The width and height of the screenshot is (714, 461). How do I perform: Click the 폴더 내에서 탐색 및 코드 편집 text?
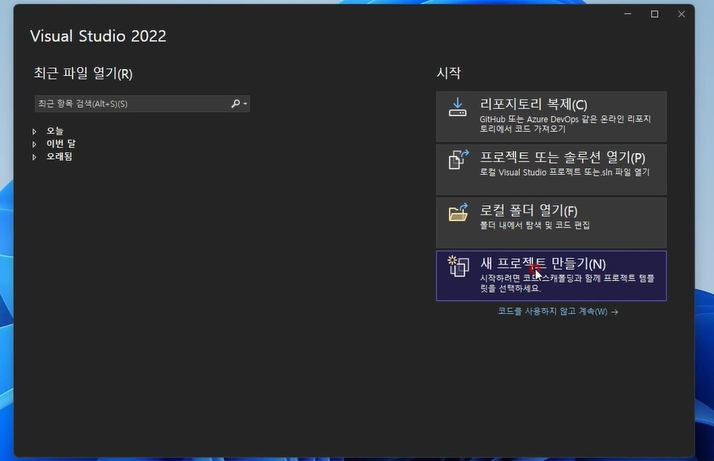pos(535,225)
